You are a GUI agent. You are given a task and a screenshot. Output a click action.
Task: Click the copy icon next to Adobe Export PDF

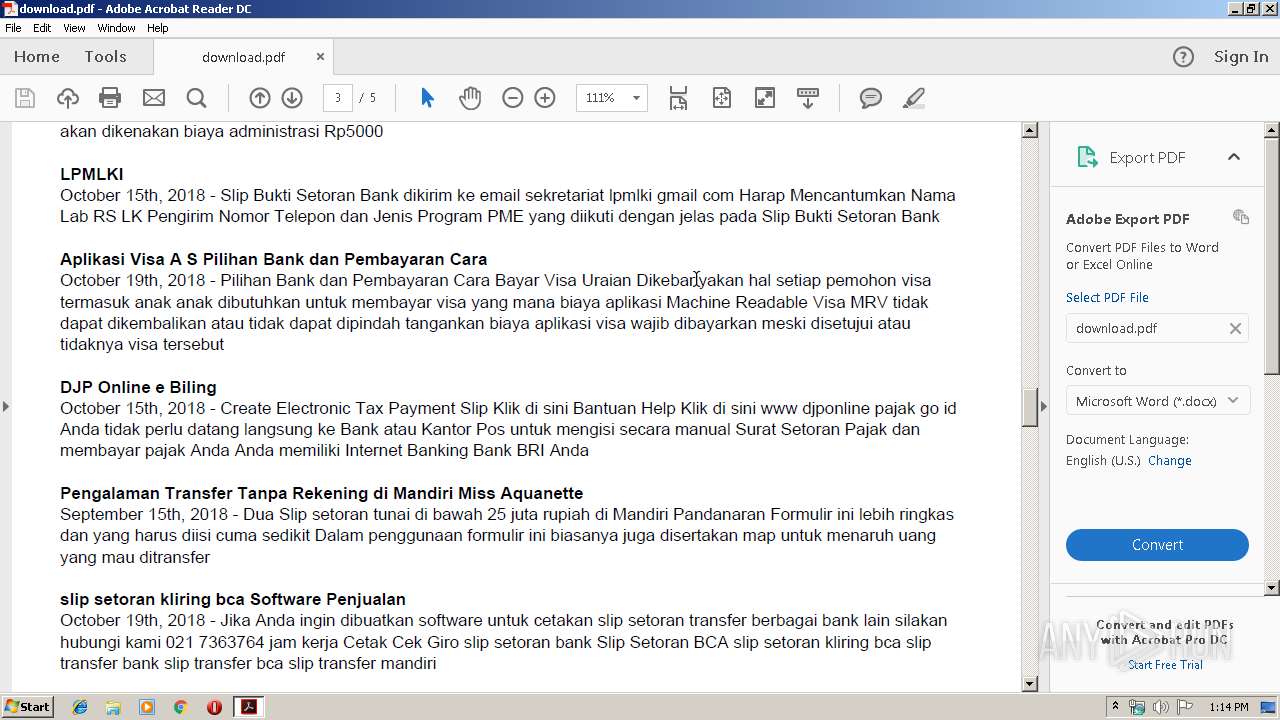pos(1241,217)
